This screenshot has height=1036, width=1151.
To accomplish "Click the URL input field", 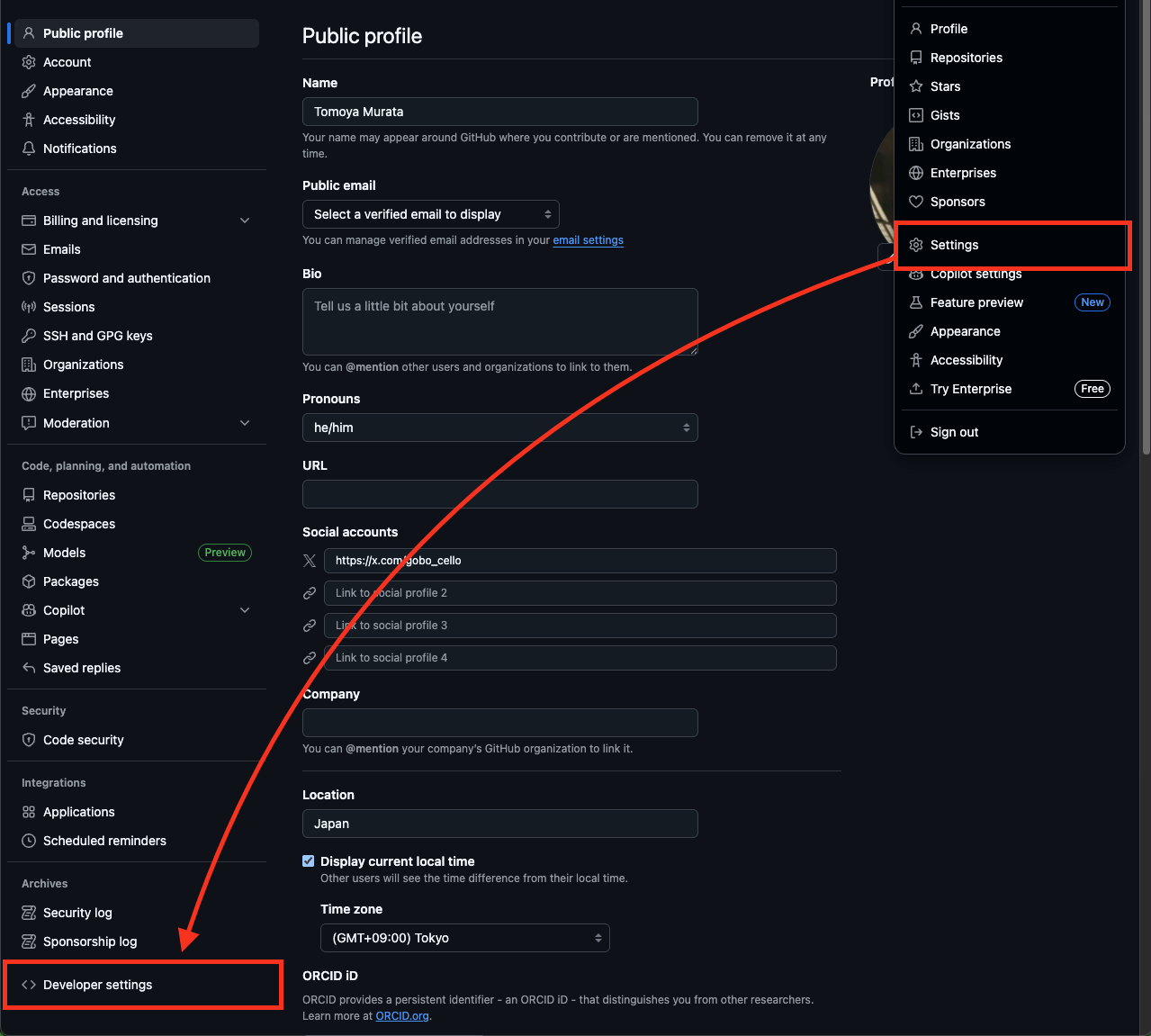I will point(500,494).
